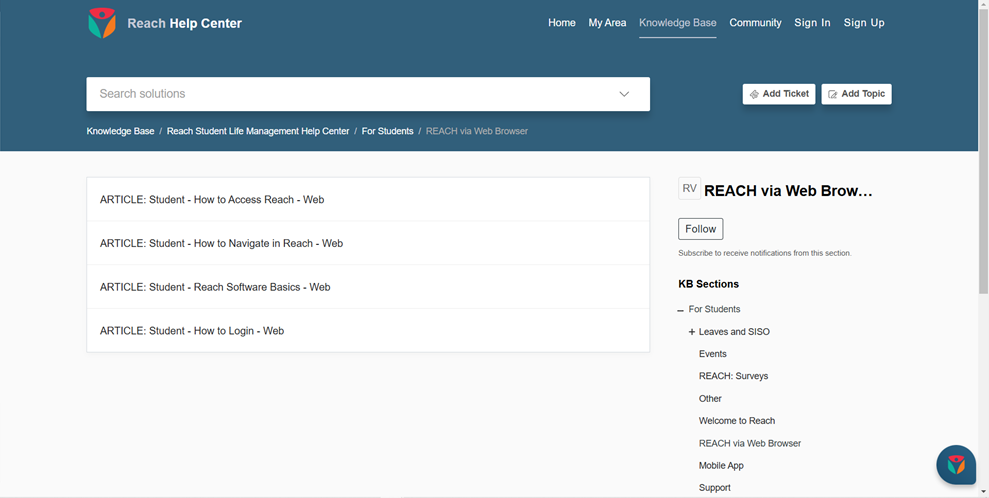
Task: Collapse the For Students section tree
Action: [681, 310]
